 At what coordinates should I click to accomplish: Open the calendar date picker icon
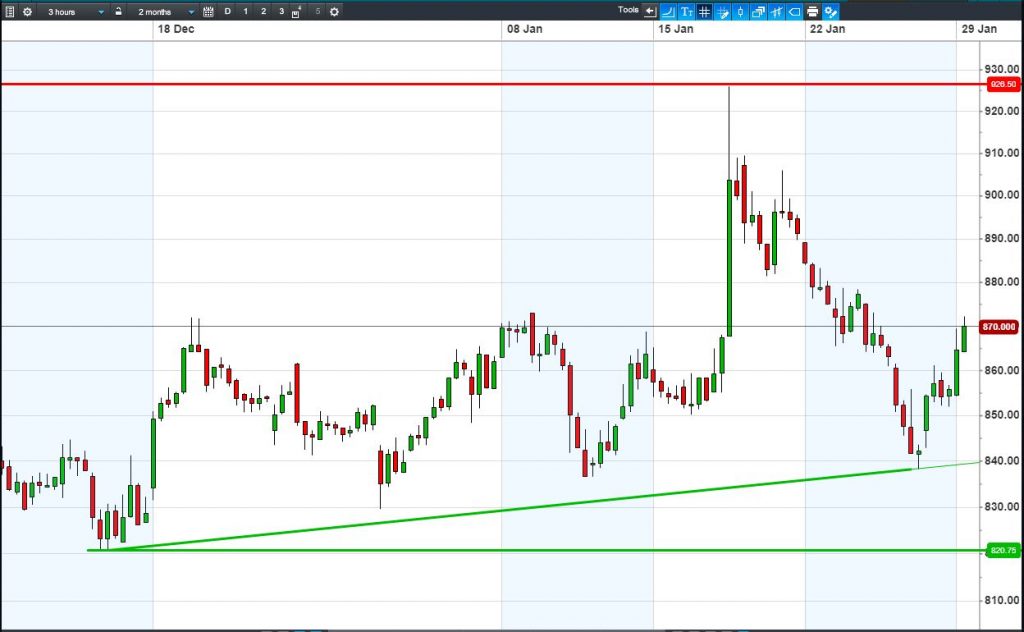point(208,11)
